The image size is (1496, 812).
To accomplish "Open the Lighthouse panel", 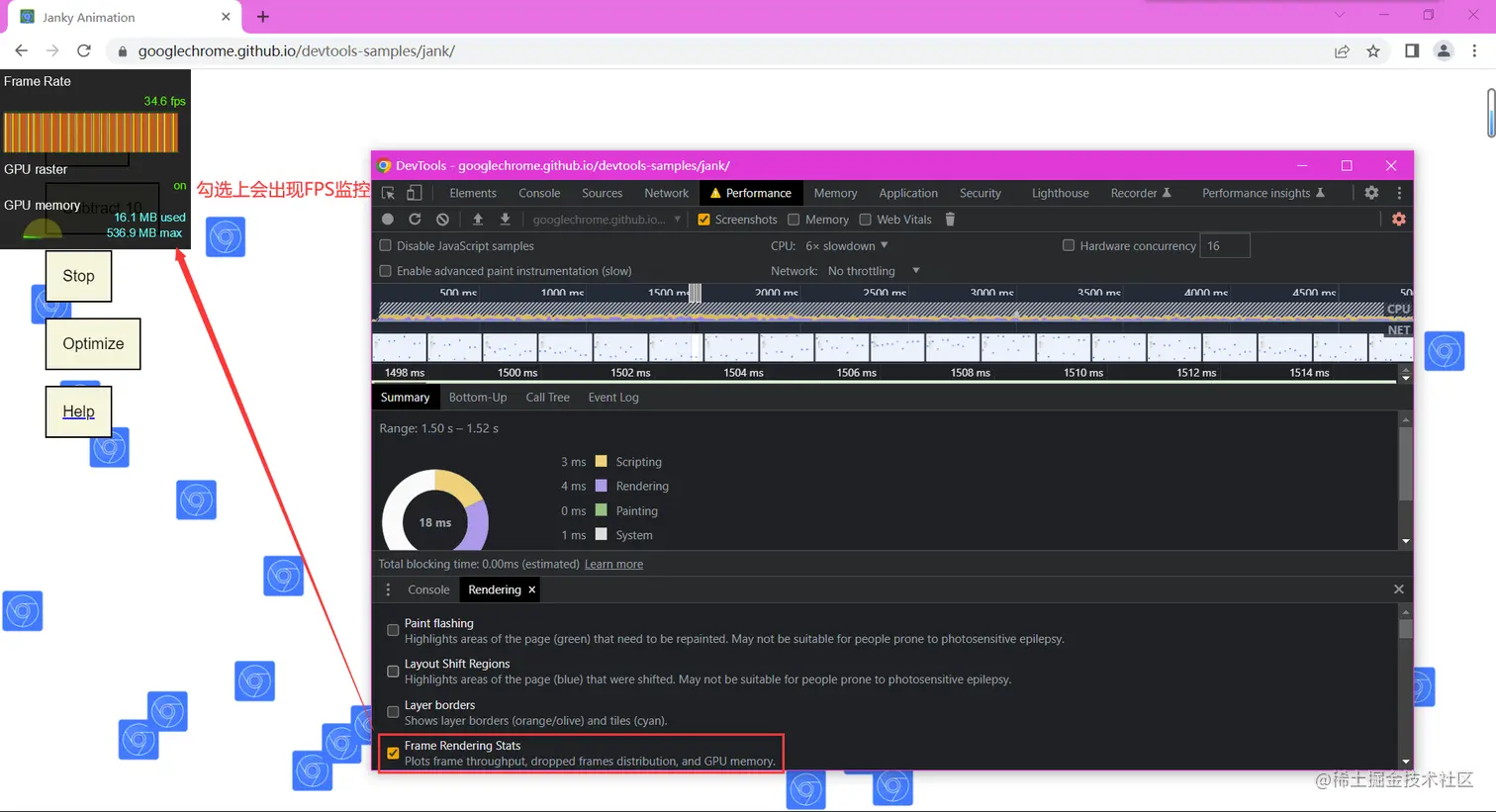I will coord(1061,193).
